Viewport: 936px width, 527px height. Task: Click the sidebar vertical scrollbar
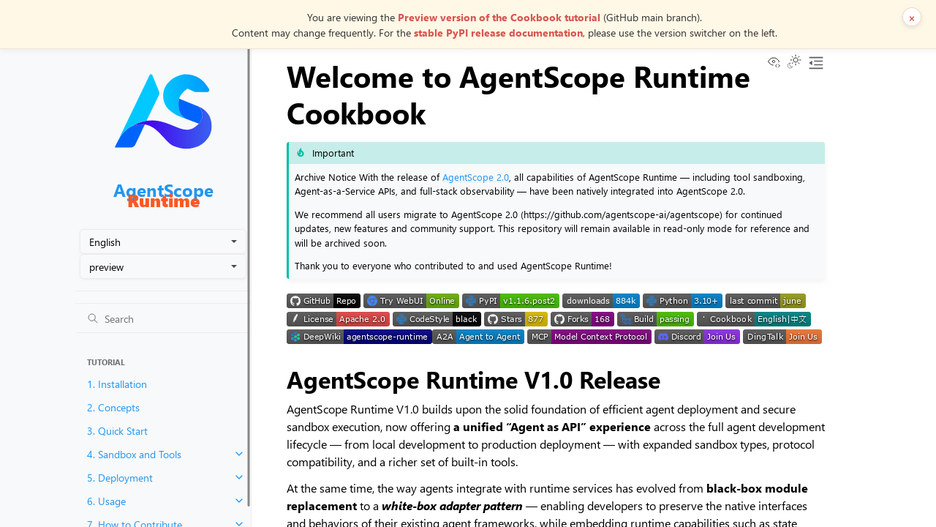coord(248,278)
